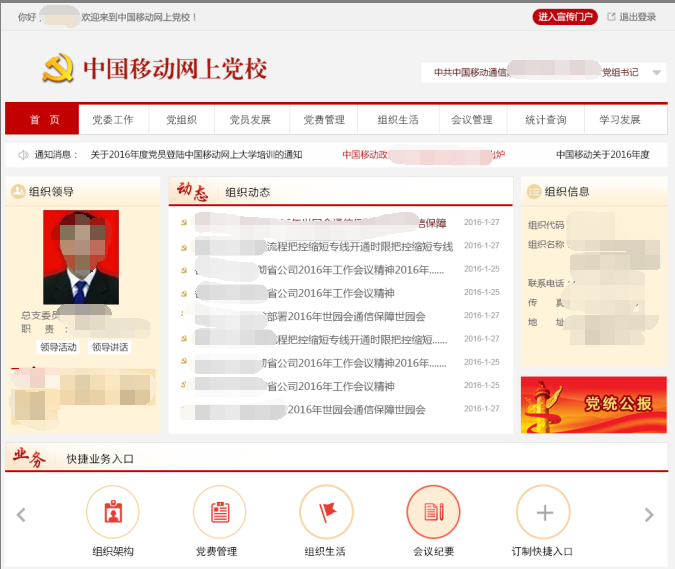
Task: Click the 领导活动 button
Action: (x=58, y=347)
